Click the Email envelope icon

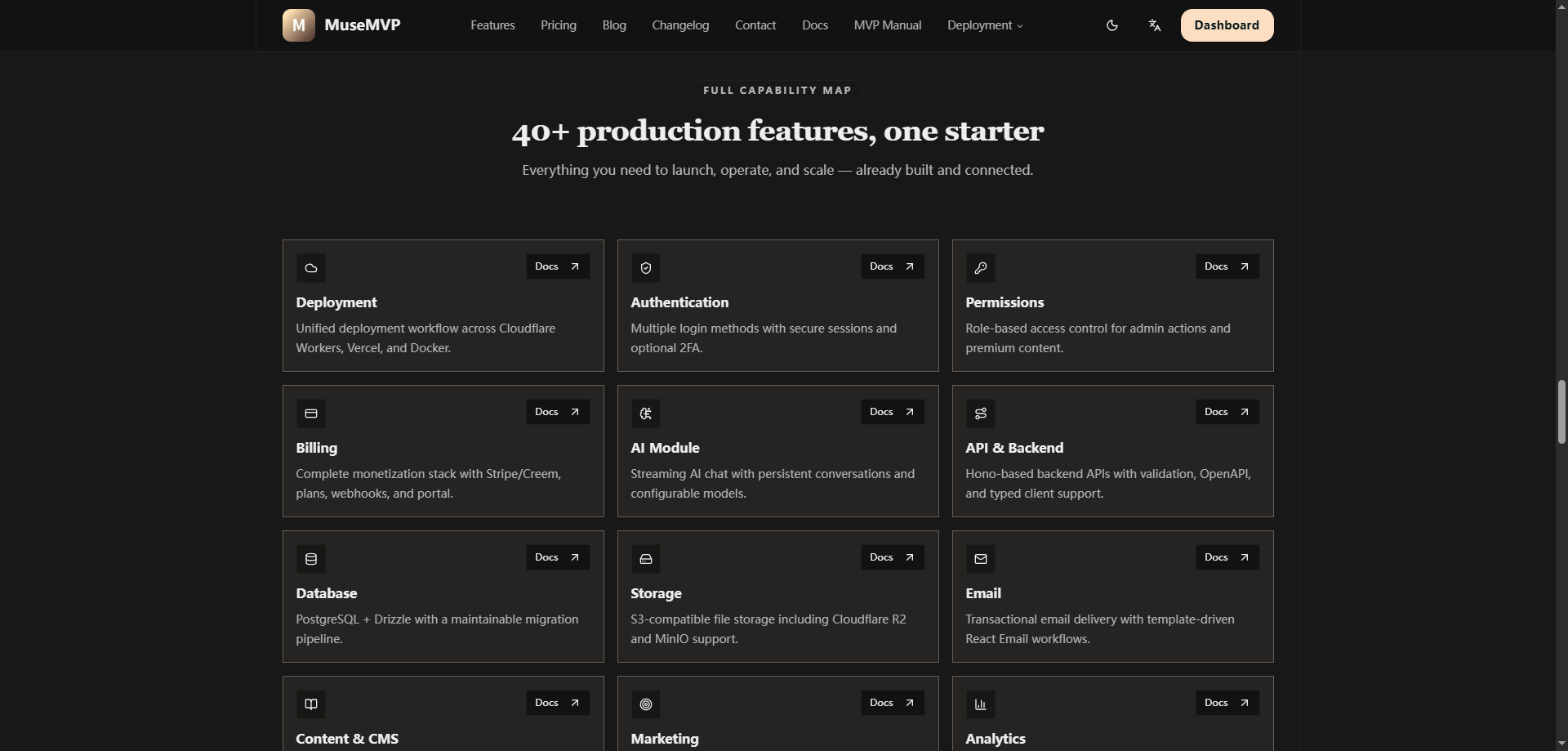[x=980, y=558]
